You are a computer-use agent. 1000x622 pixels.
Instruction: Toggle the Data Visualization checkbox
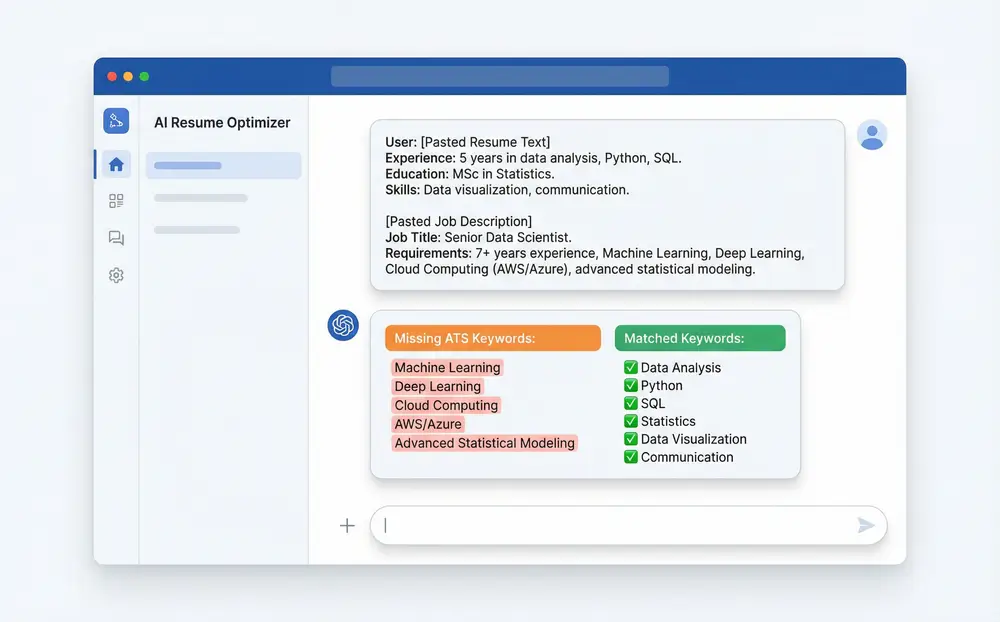(x=631, y=438)
